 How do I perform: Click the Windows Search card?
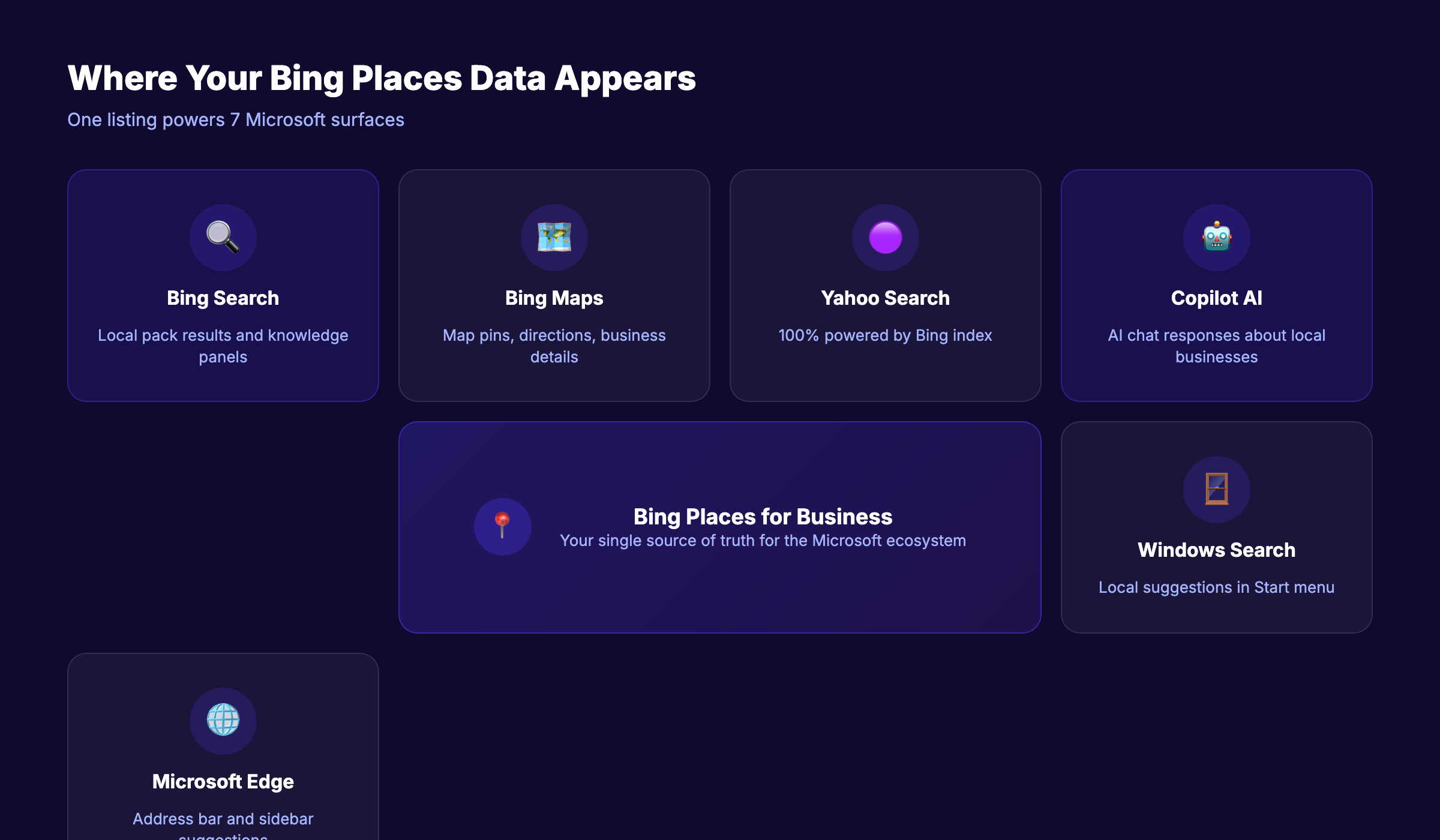(x=1216, y=527)
